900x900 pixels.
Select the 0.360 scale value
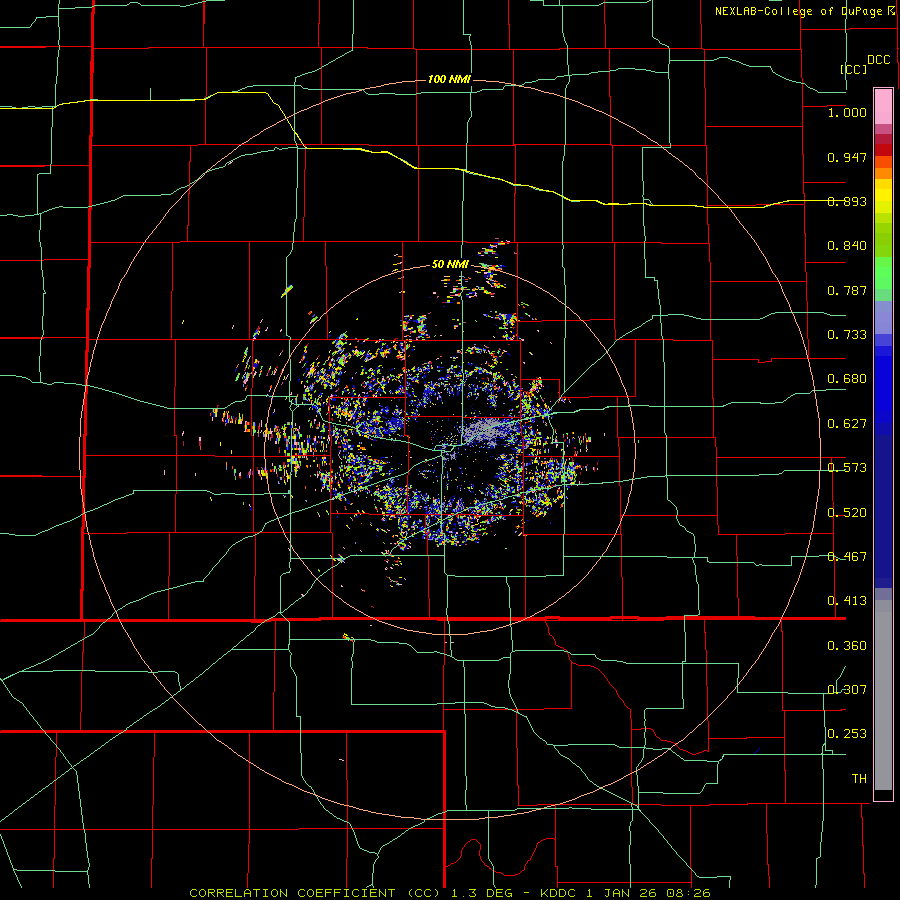point(847,646)
